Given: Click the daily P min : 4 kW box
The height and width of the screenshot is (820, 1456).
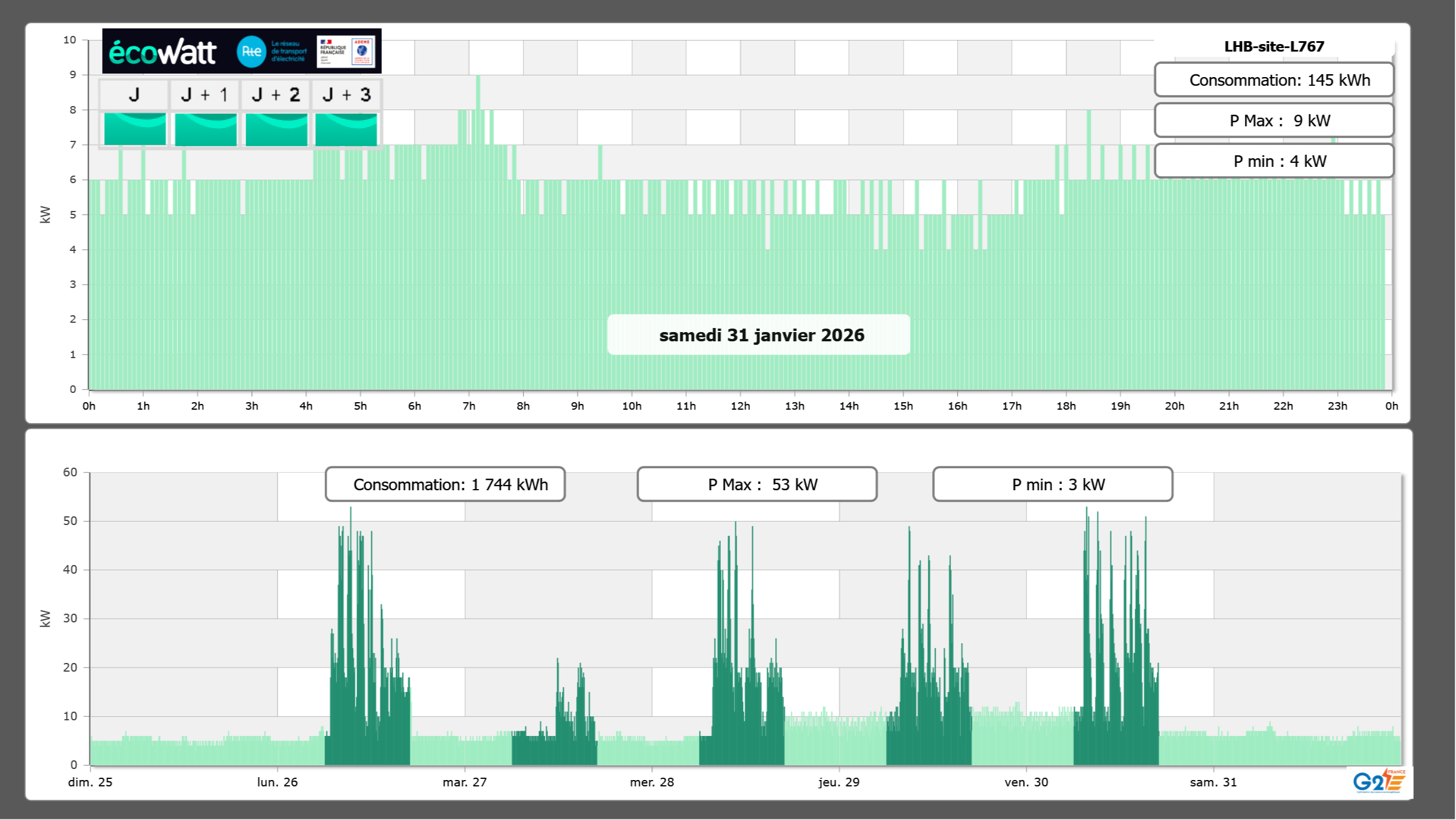Looking at the screenshot, I should pyautogui.click(x=1274, y=161).
